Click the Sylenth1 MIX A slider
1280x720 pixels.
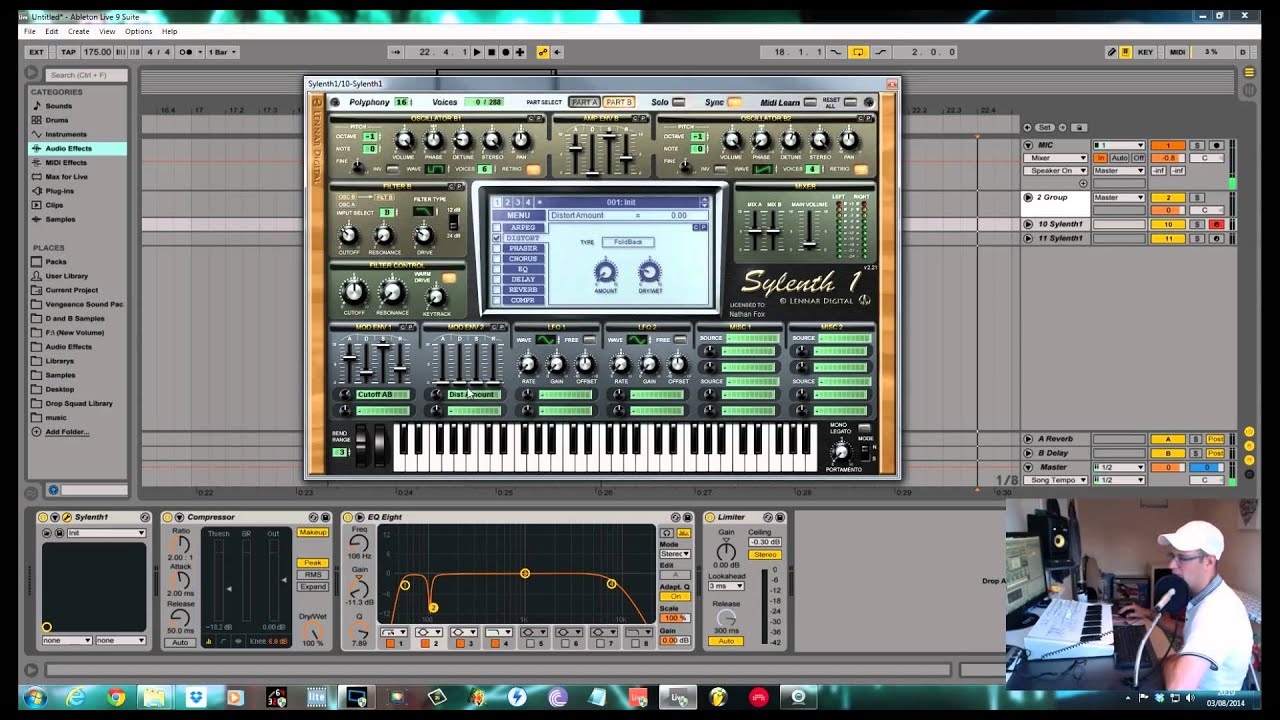point(755,230)
